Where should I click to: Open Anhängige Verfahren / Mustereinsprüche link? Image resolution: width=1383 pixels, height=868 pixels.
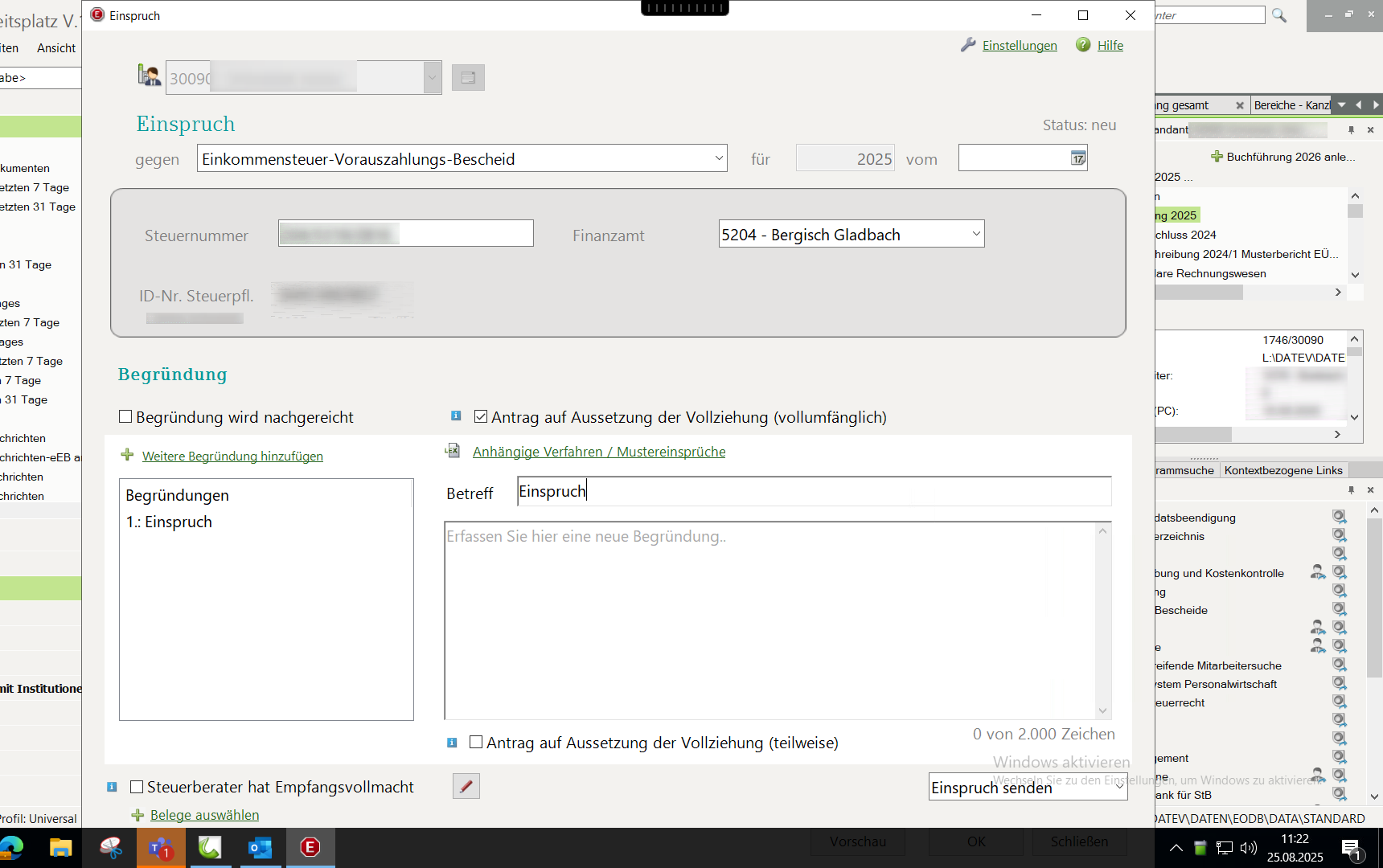tap(598, 452)
